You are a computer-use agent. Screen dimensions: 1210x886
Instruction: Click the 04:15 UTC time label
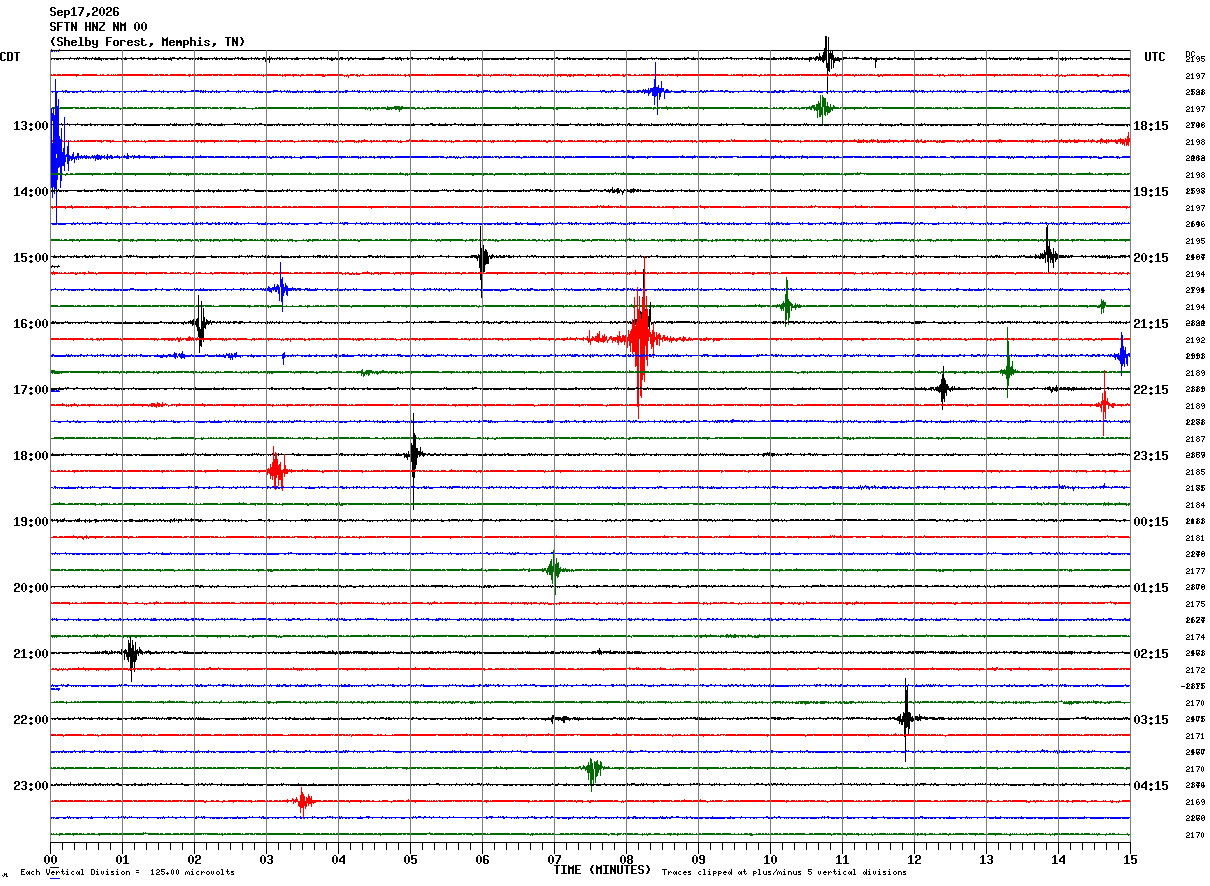1151,786
